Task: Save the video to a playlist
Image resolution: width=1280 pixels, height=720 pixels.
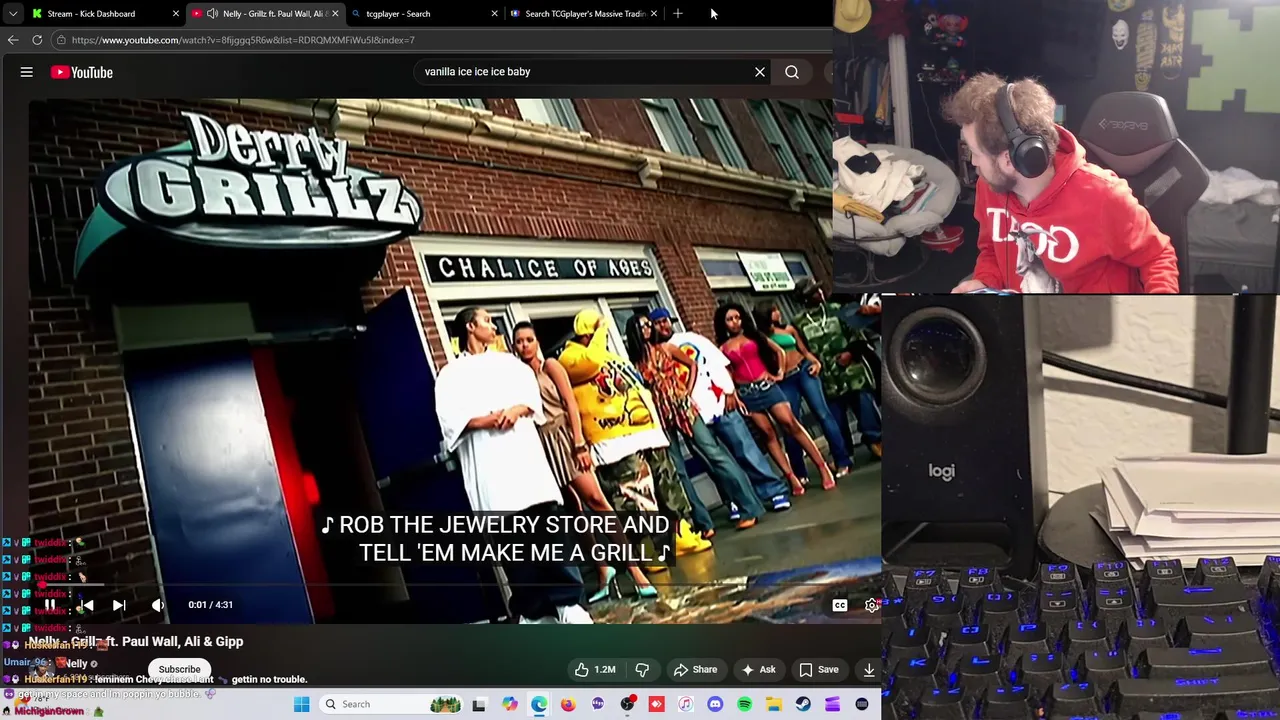Action: pyautogui.click(x=819, y=670)
